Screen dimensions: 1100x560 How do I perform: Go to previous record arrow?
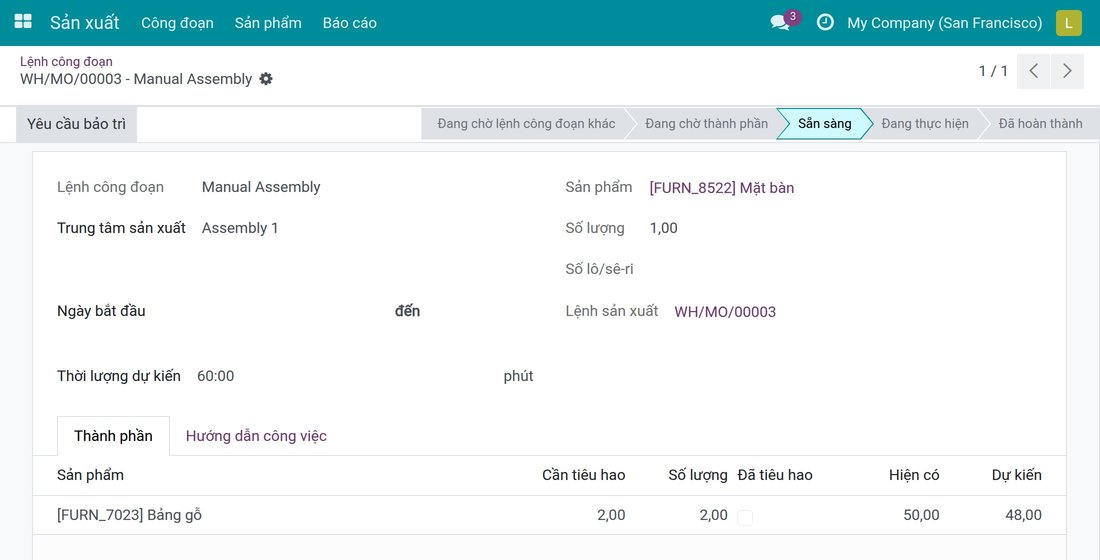tap(1033, 71)
